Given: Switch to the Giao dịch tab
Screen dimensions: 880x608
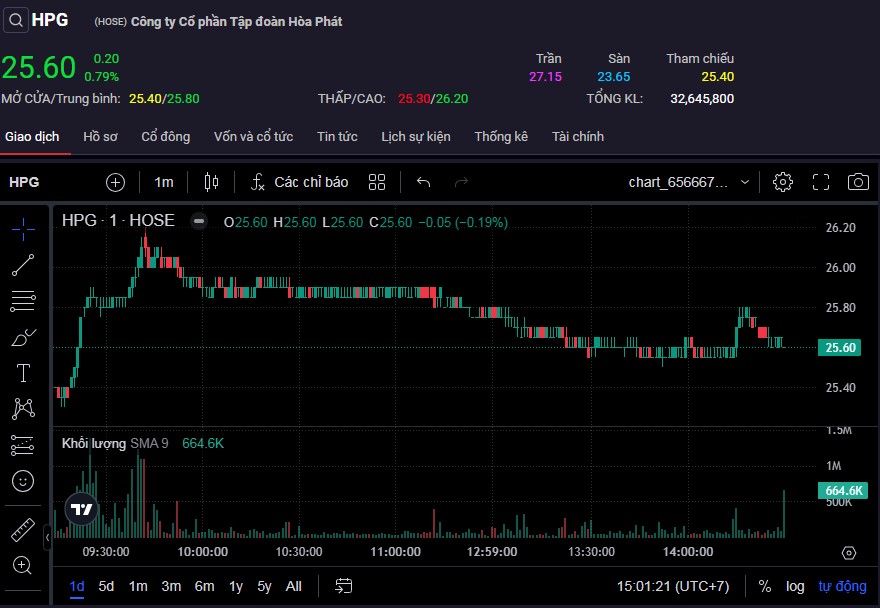Looking at the screenshot, I should 32,136.
